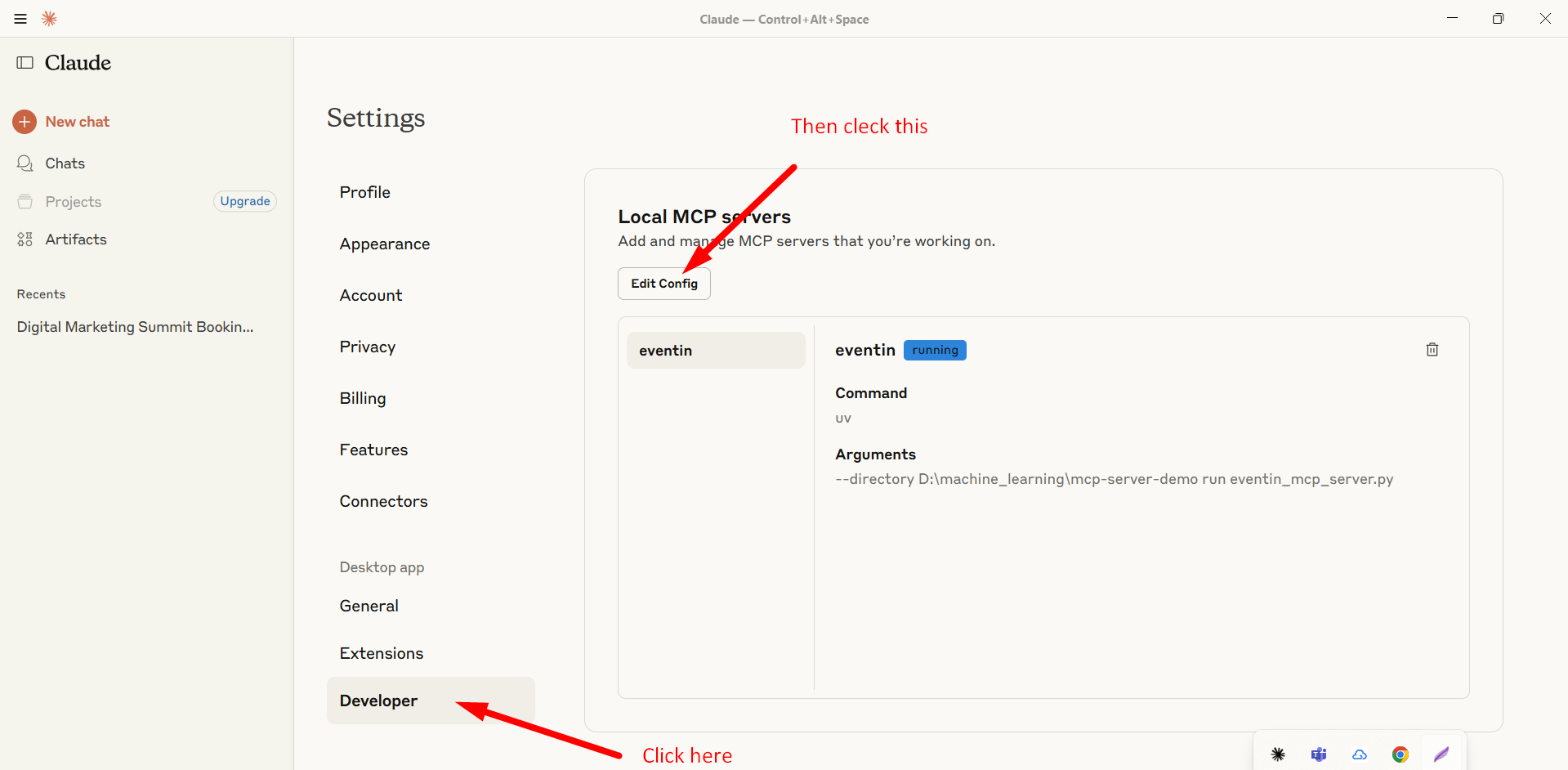
Task: Click the cloud sync icon in system tray
Action: click(x=1360, y=754)
